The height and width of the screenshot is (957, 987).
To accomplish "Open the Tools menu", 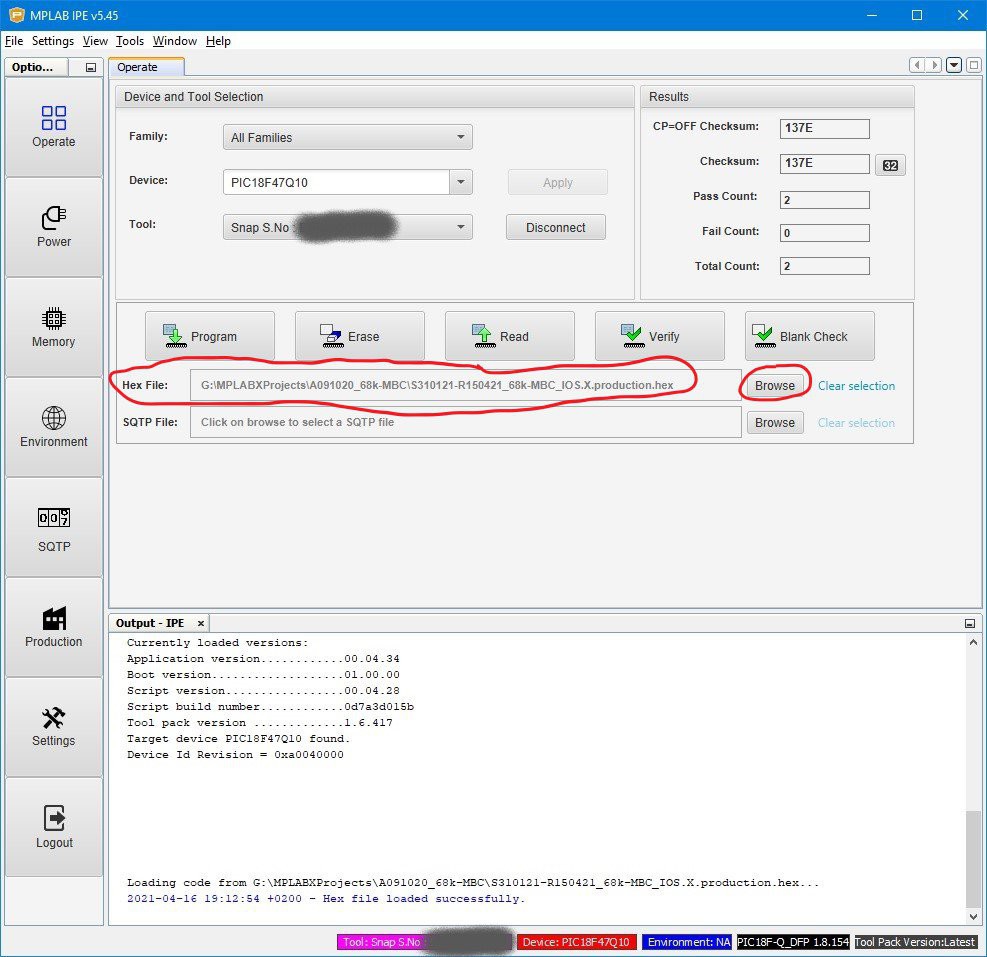I will pos(130,41).
